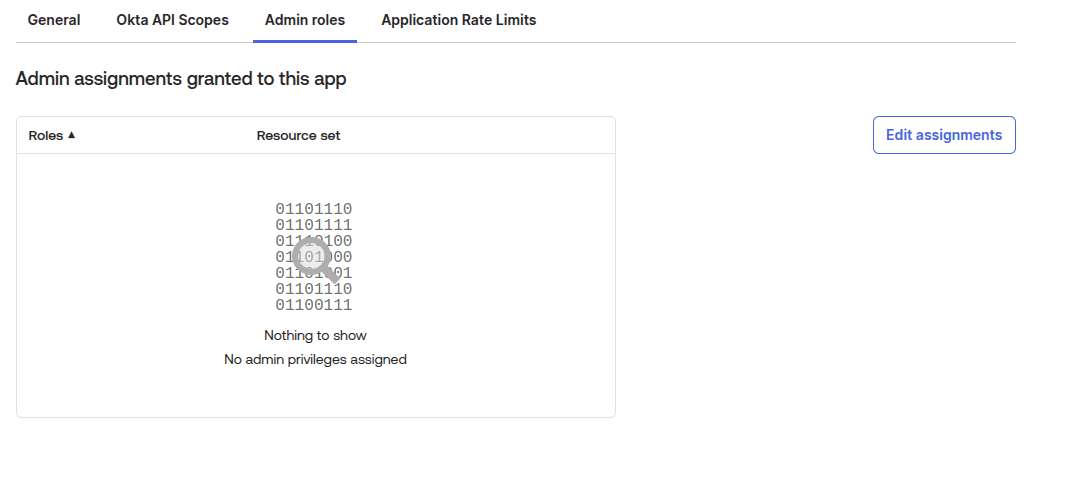Click the magnifying glass lens in the empty state
Viewport: 1072px width, 489px height.
click(x=310, y=255)
